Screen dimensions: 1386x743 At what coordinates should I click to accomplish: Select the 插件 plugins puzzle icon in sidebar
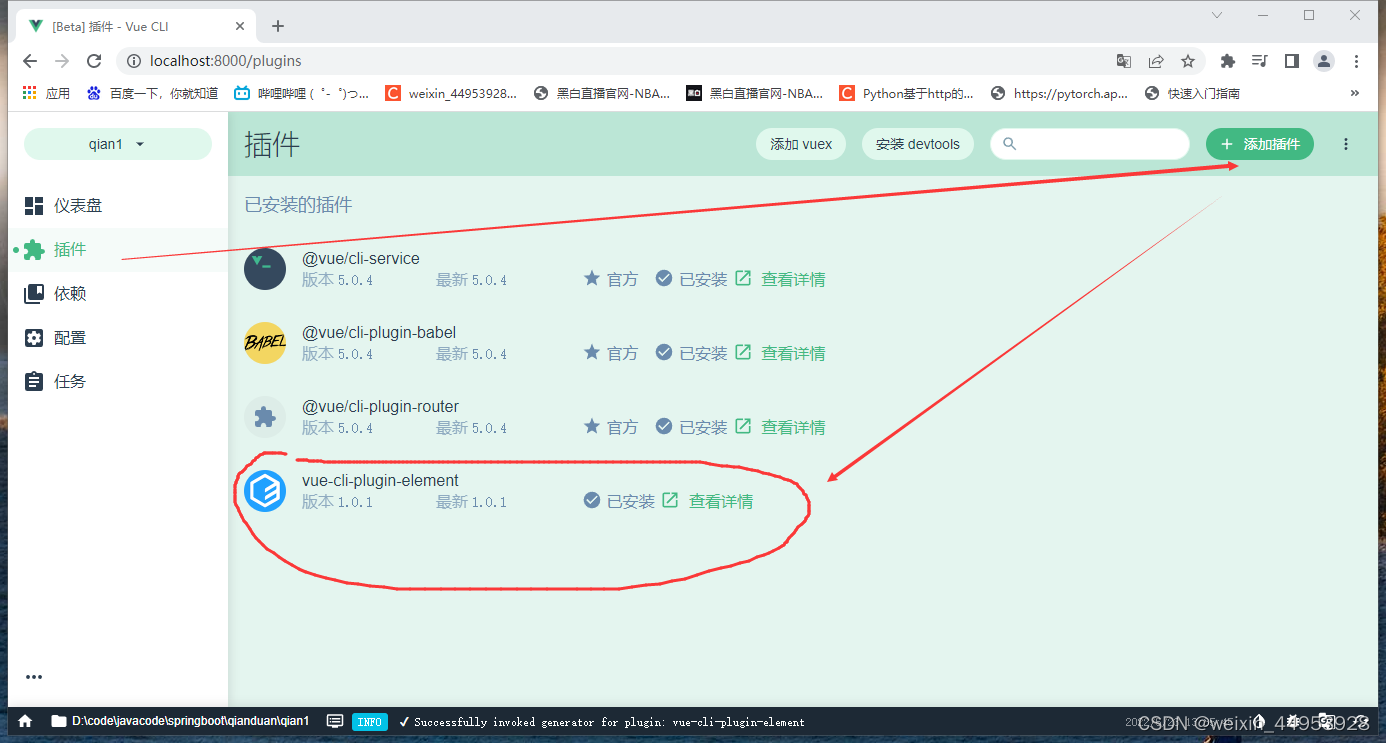pos(34,250)
